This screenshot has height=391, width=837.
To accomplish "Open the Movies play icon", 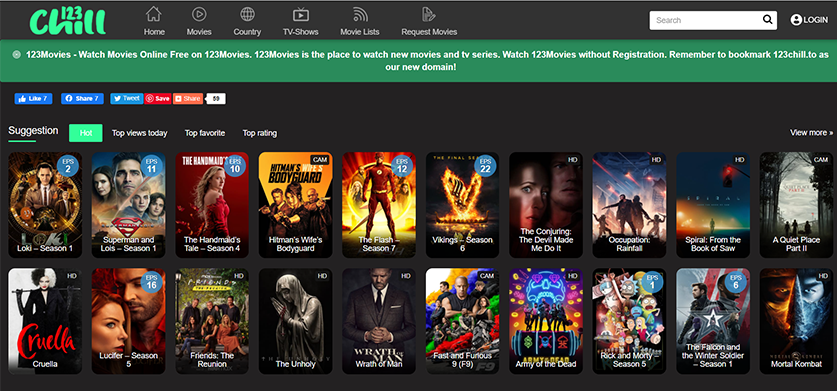I will coord(199,14).
